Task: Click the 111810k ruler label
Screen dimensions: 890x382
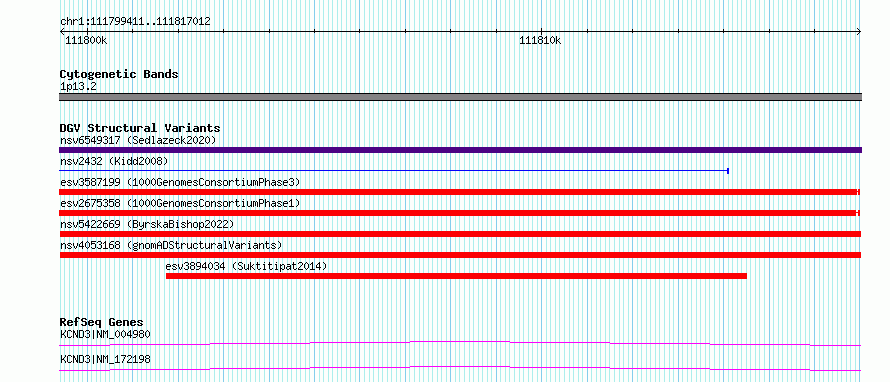Action: click(540, 40)
